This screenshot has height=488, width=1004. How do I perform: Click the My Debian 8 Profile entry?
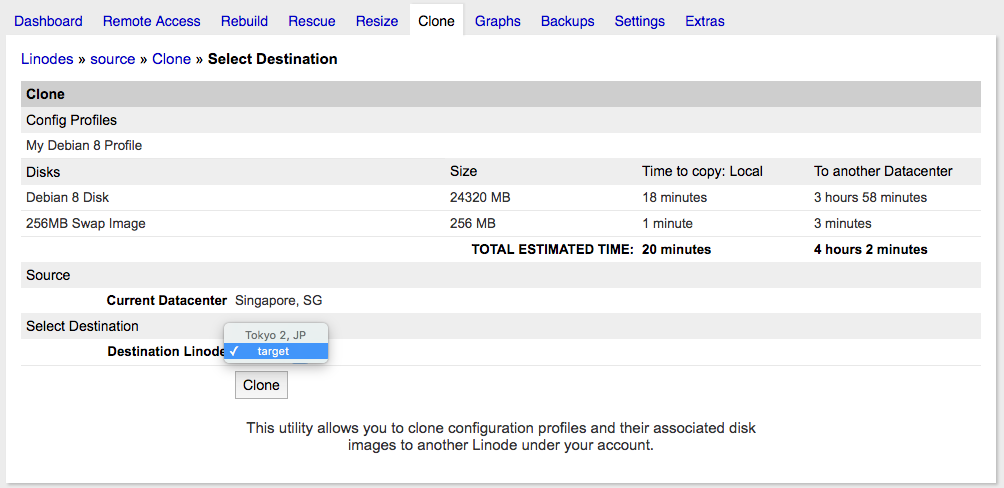pos(84,146)
